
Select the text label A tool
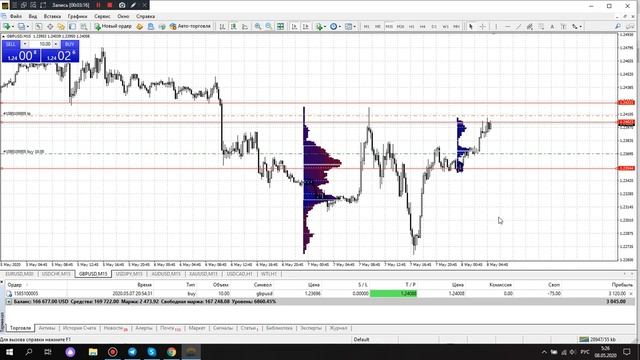tap(552, 27)
